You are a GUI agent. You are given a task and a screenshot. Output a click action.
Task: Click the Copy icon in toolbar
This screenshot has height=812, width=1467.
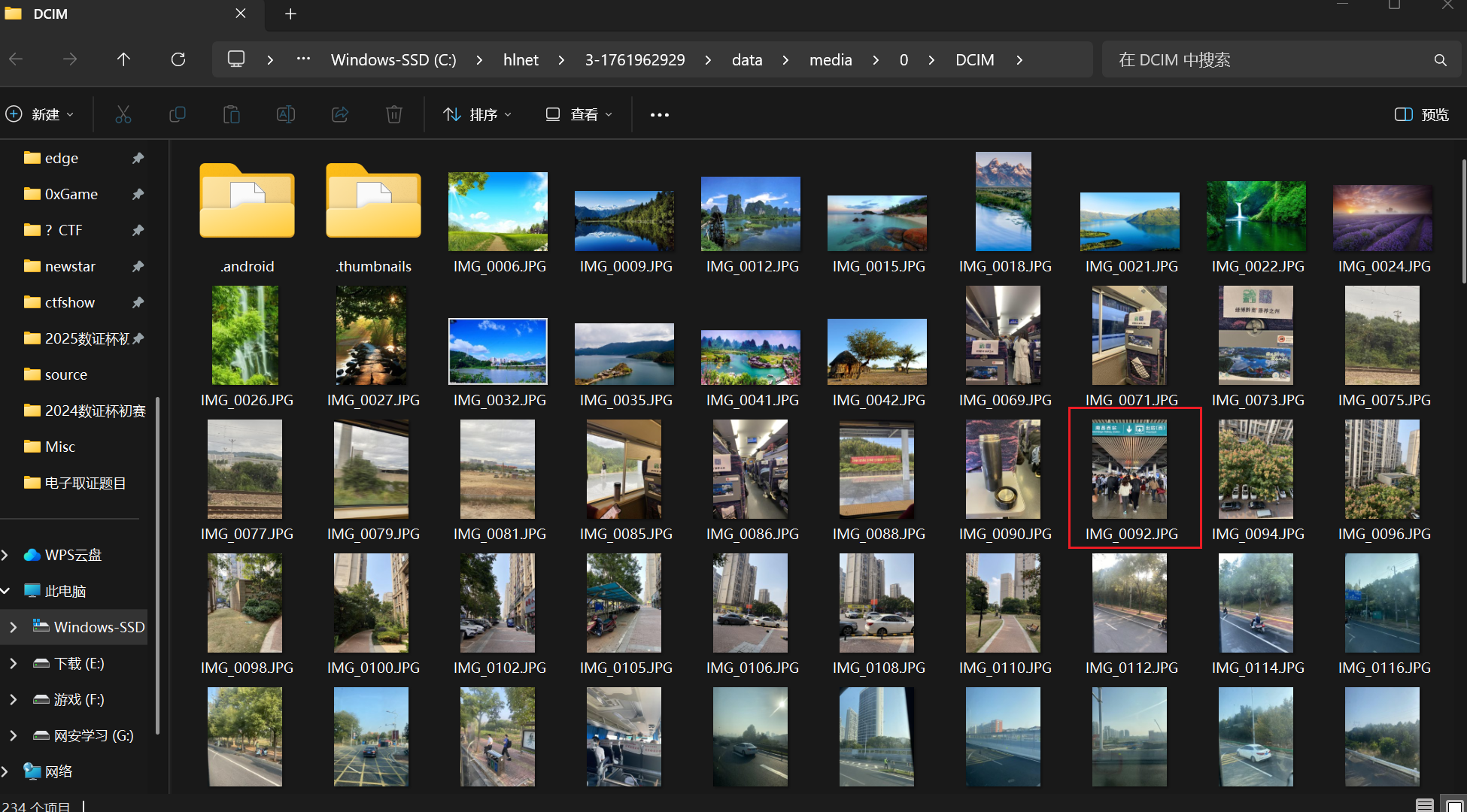[178, 114]
